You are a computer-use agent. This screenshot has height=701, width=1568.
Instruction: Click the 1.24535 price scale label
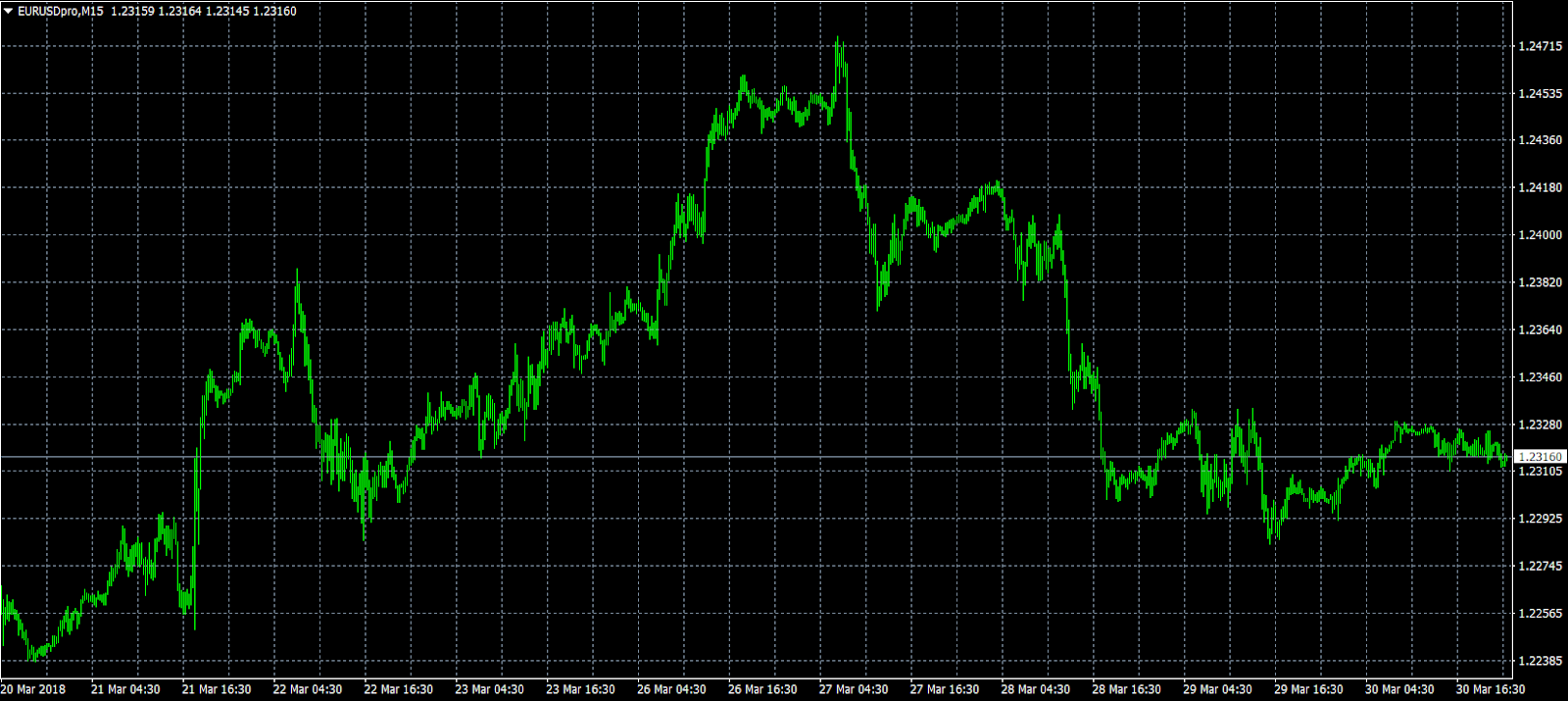pos(1540,94)
